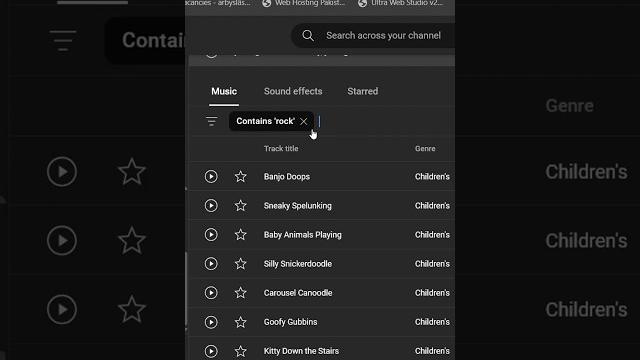Click Children's genre in Silly Snickerdoodle row
640x360 pixels.
pyautogui.click(x=432, y=264)
